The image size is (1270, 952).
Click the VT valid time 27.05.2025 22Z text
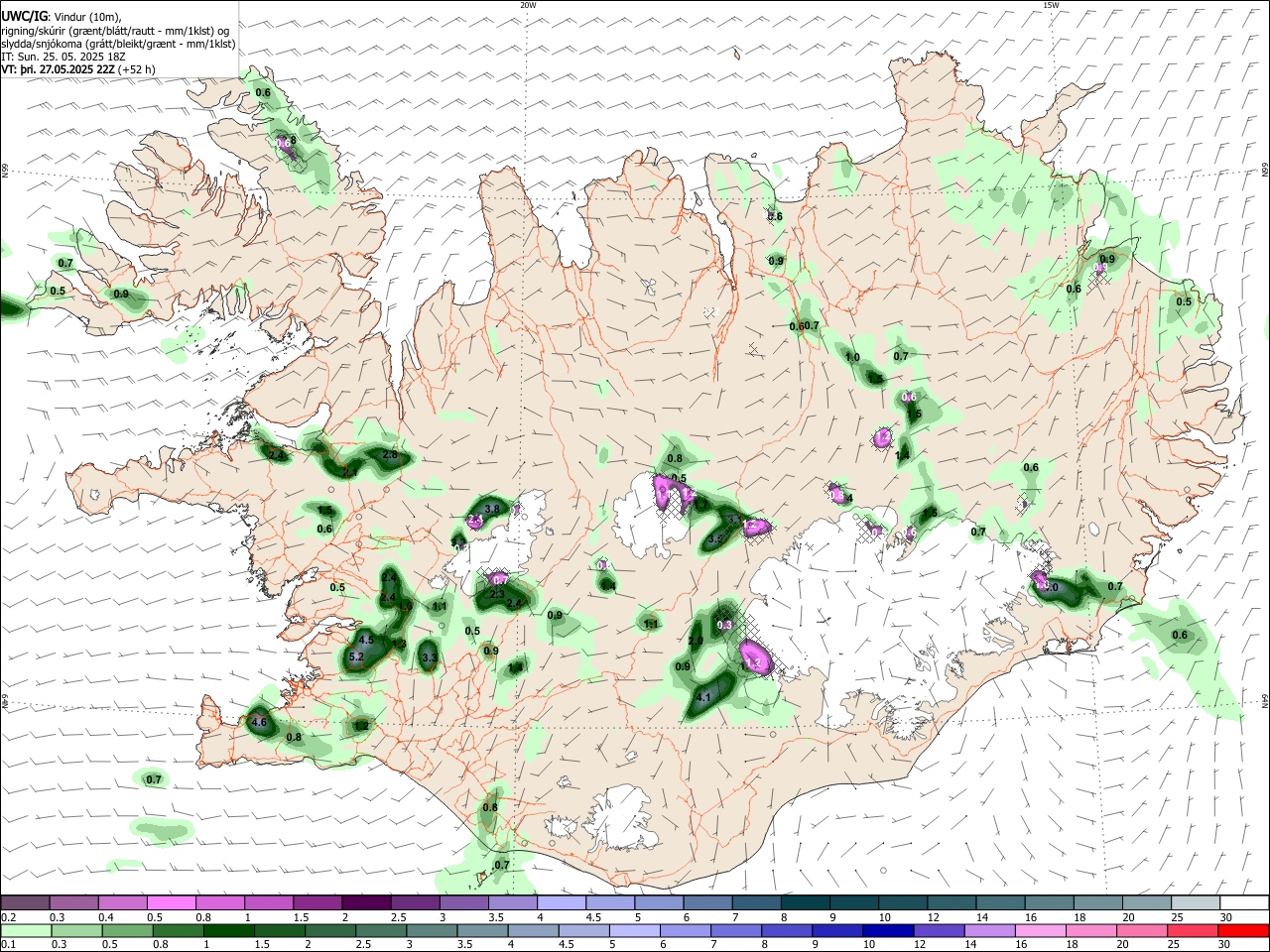pos(77,69)
